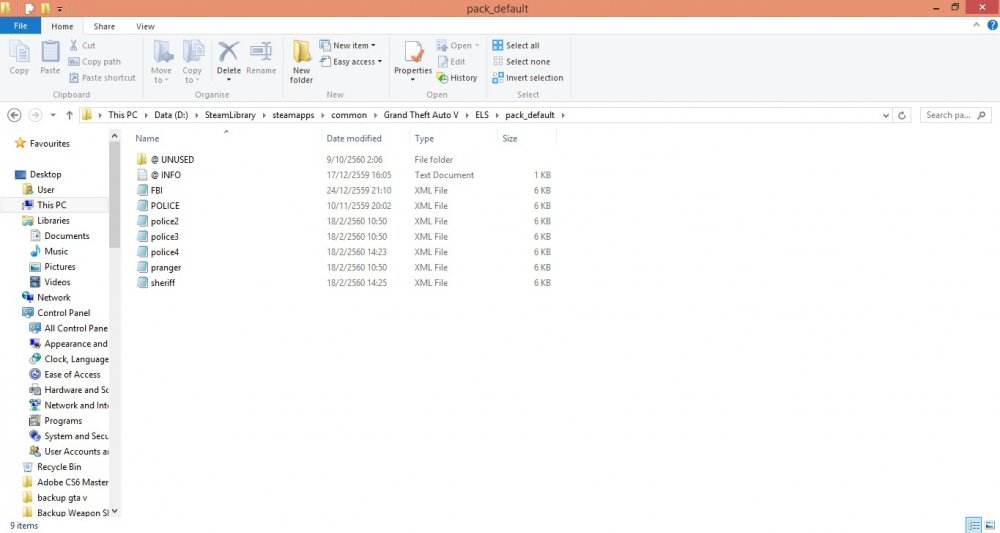Open the address bar history dropdown
This screenshot has height=533, width=1000.
click(x=886, y=115)
